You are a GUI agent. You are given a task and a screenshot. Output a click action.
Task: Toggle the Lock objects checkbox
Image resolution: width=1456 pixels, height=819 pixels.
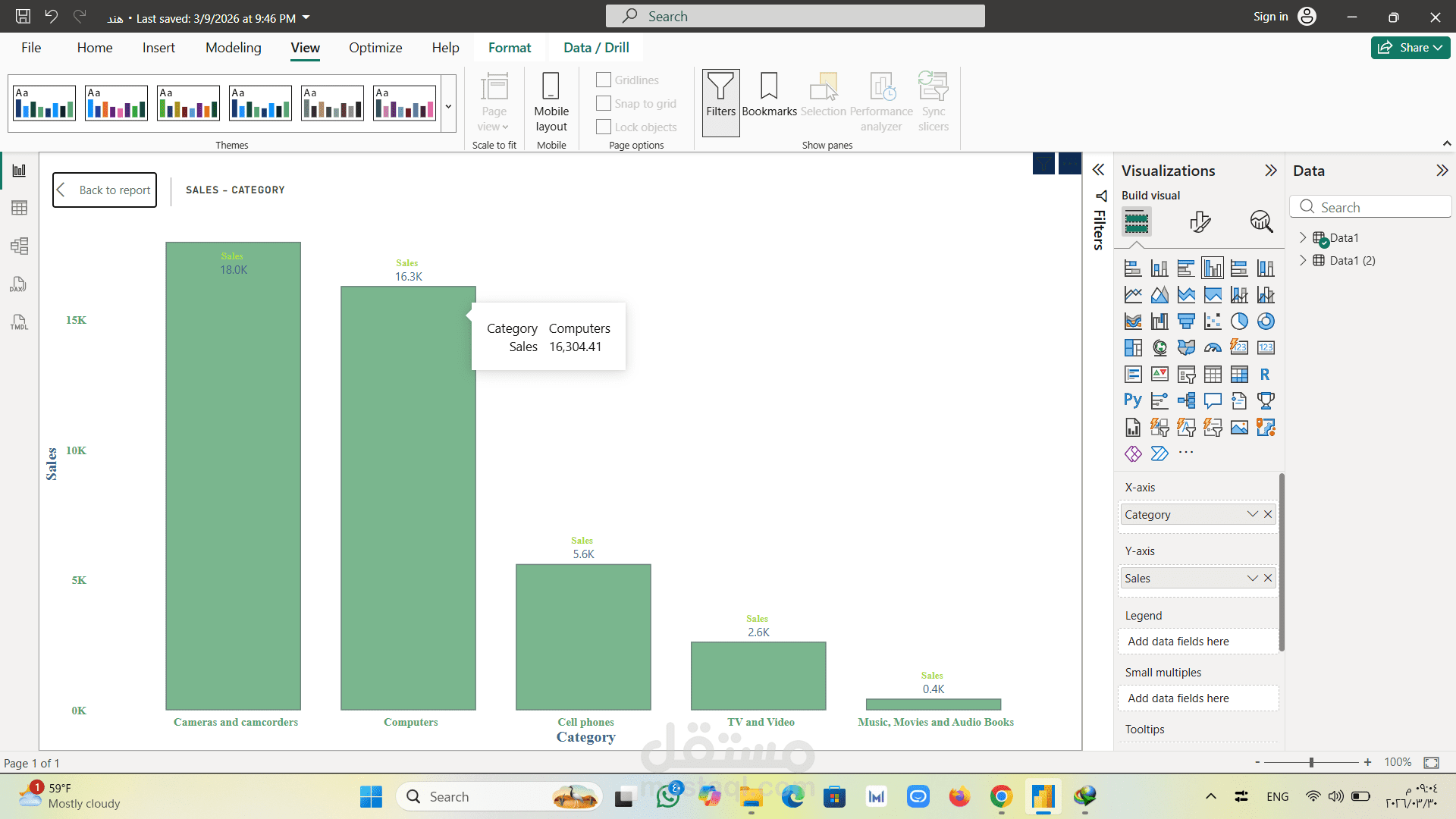pos(604,127)
